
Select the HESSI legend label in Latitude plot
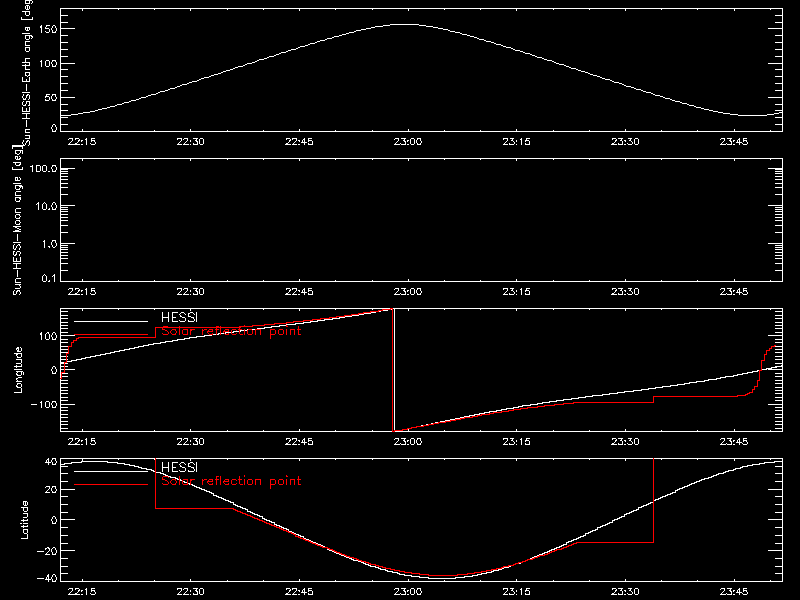pos(179,467)
